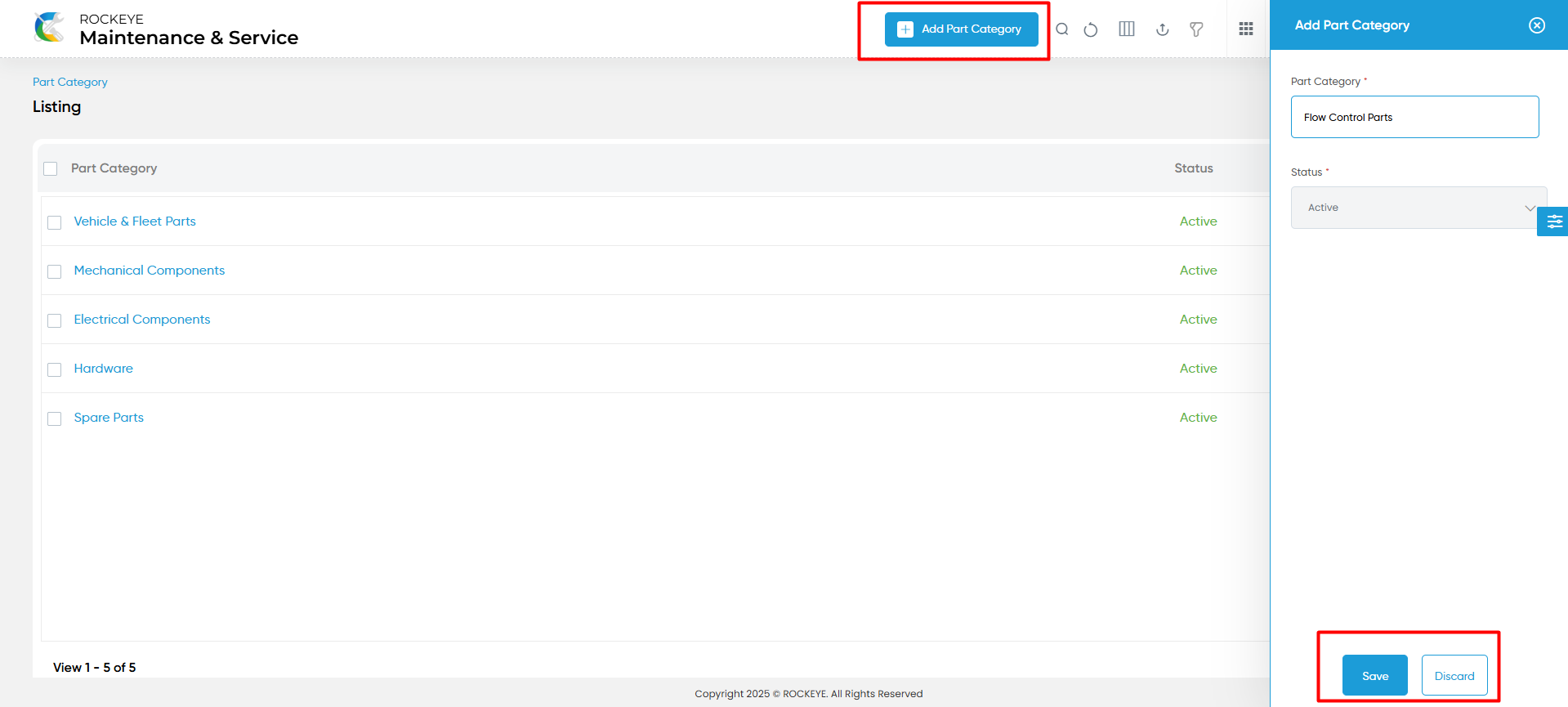The image size is (1568, 707).
Task: Click the Maintenance & Service title
Action: [189, 38]
